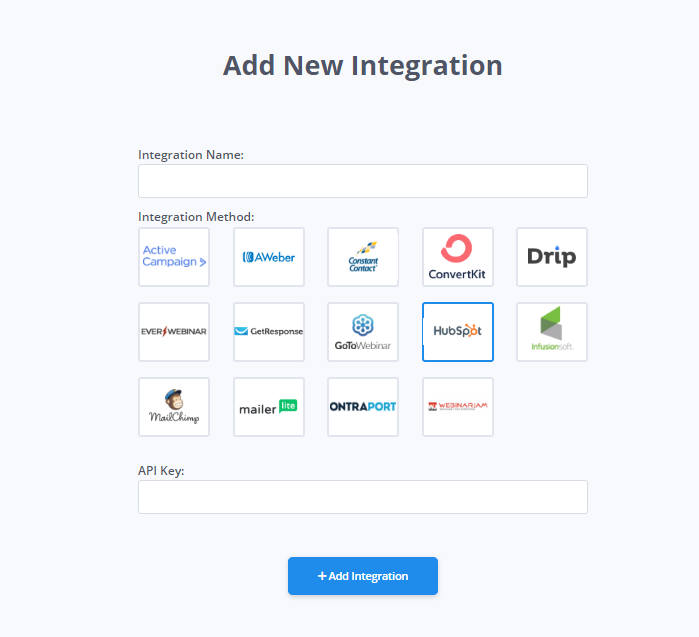Image resolution: width=699 pixels, height=637 pixels.
Task: Select the ActiveCampaign integration tile
Action: pos(174,257)
